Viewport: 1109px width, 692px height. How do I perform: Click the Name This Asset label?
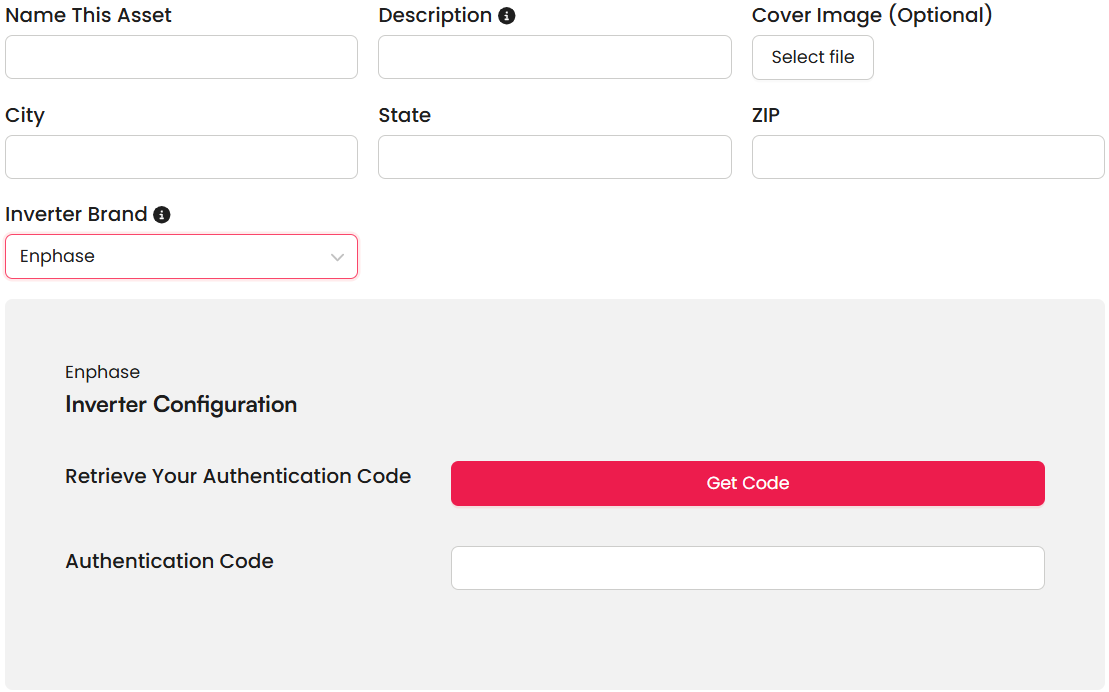(x=88, y=16)
